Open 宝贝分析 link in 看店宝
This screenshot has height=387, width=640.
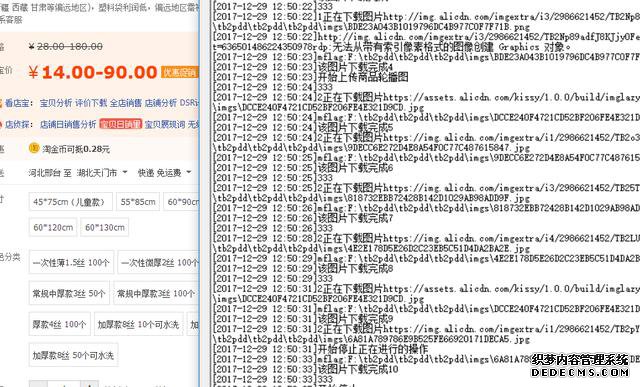tap(56, 103)
